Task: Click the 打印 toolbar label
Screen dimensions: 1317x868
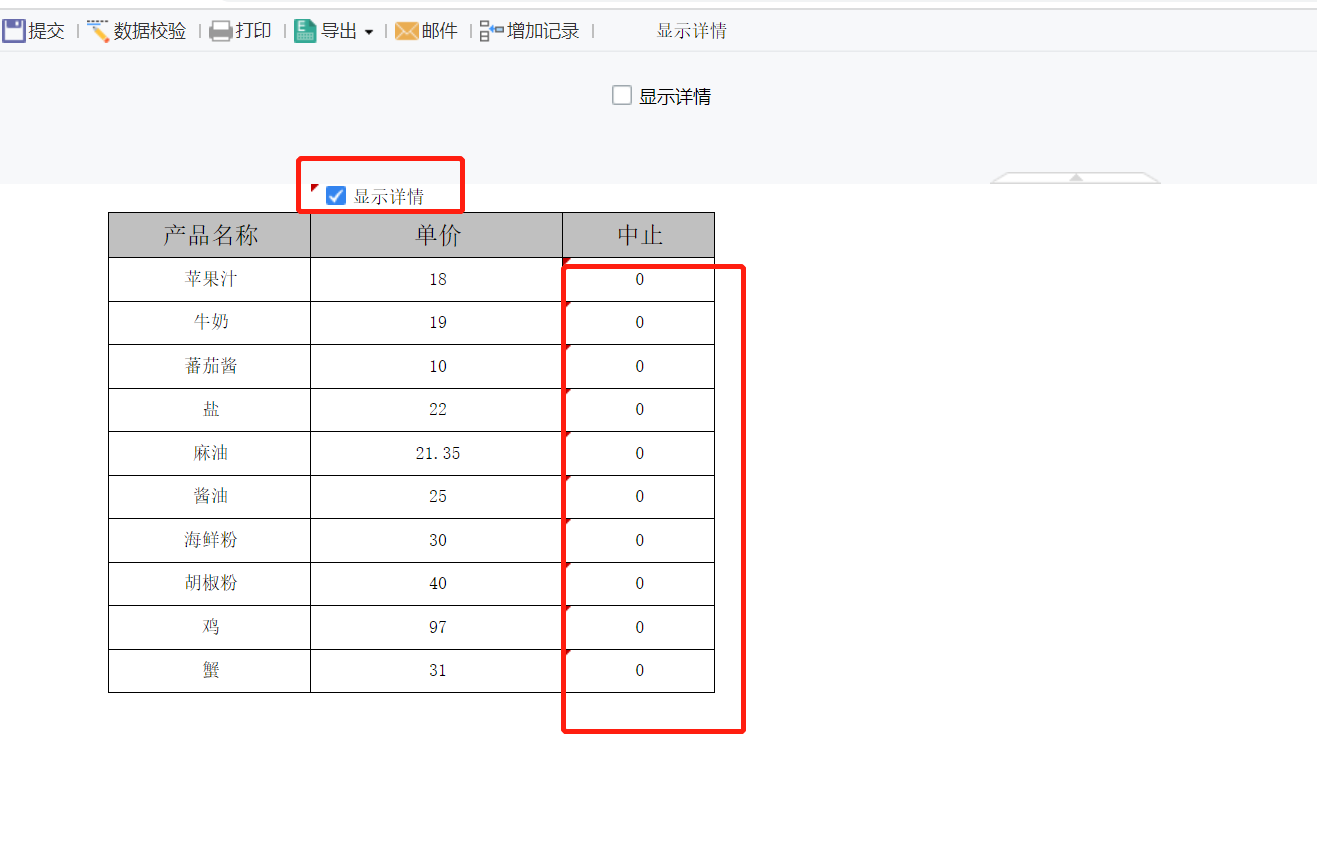Action: (253, 31)
